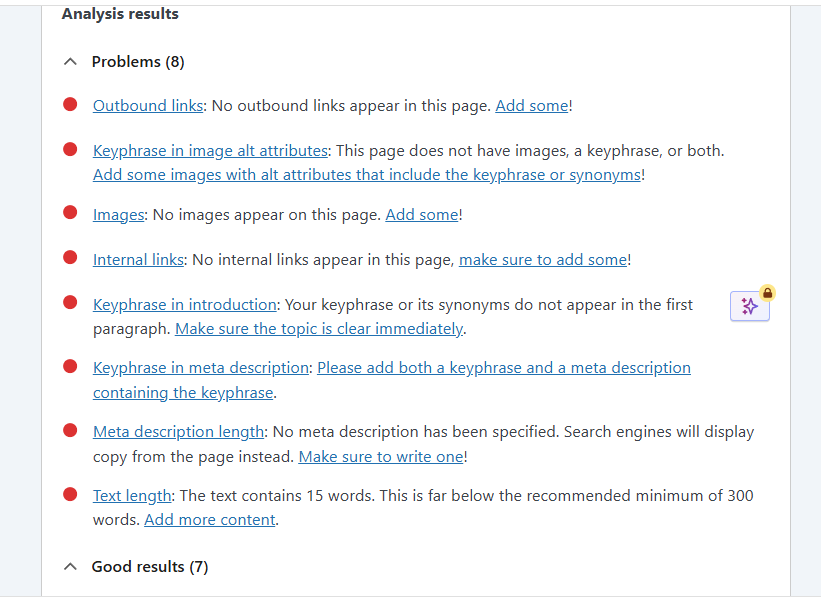
Task: Expand the Good results (7) section
Action: click(70, 566)
